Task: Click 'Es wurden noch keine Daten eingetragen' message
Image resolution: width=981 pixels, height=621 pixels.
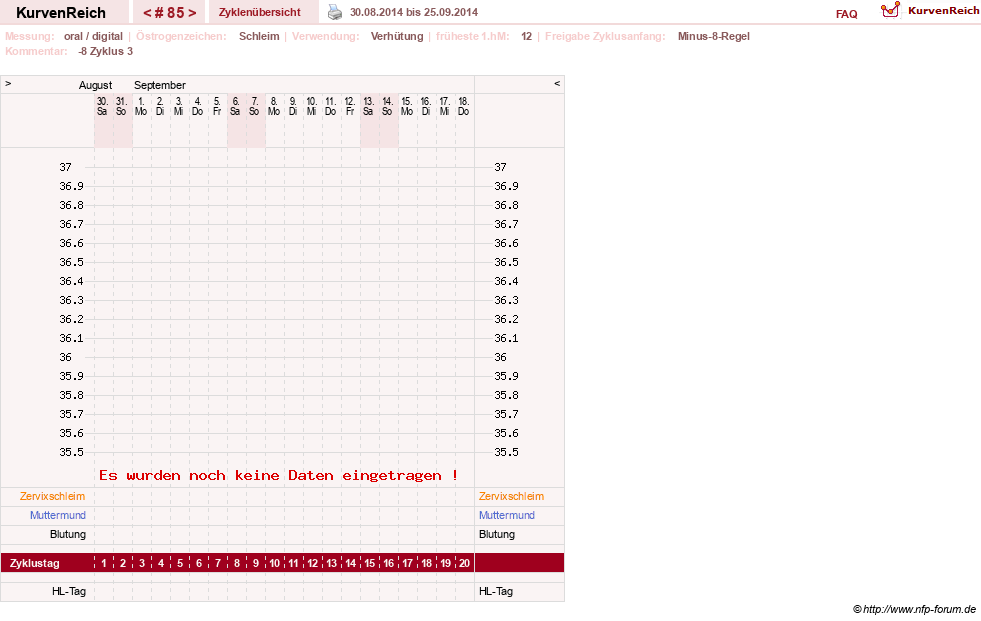Action: [x=278, y=475]
